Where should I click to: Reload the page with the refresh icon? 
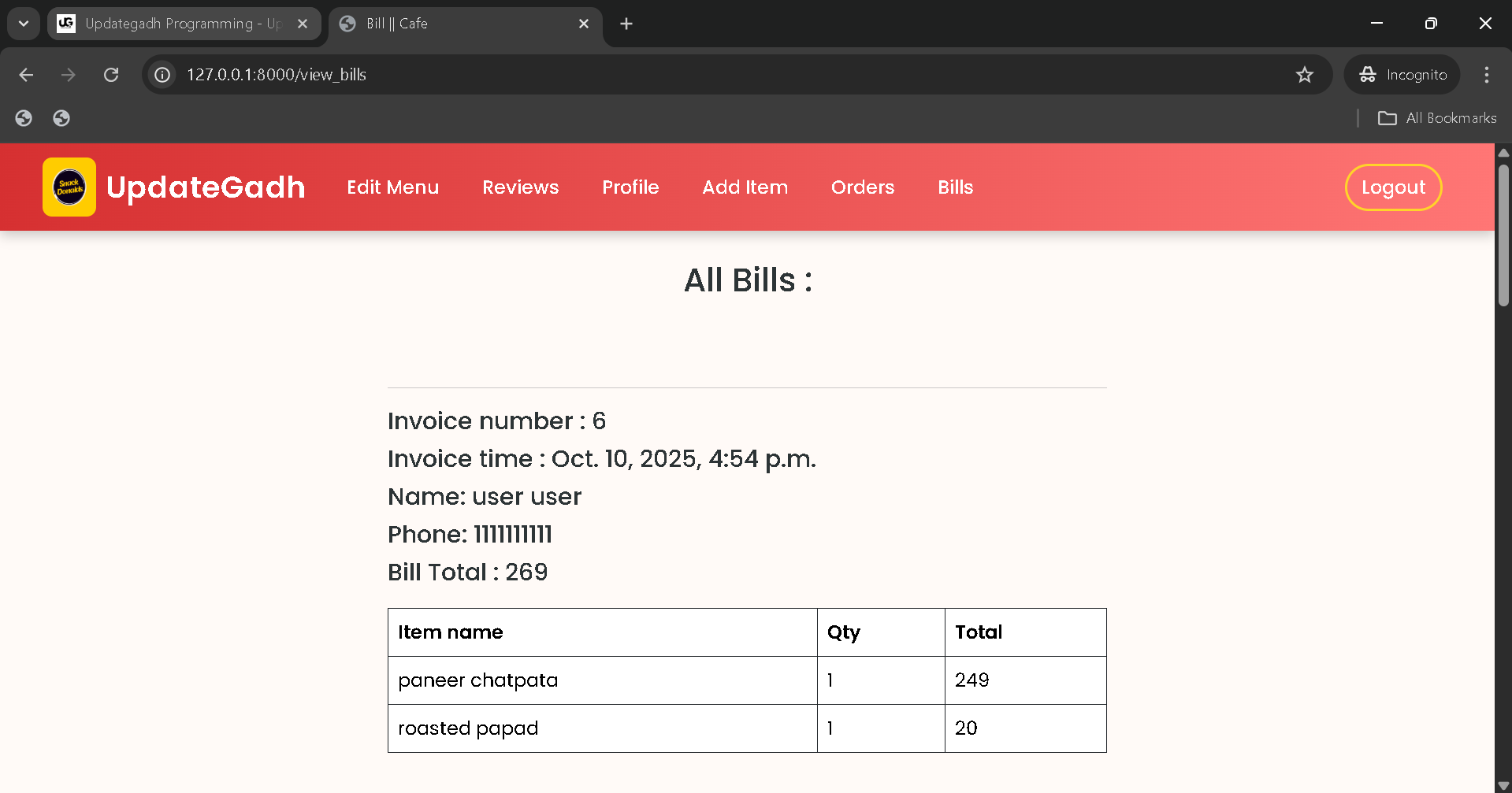(111, 75)
